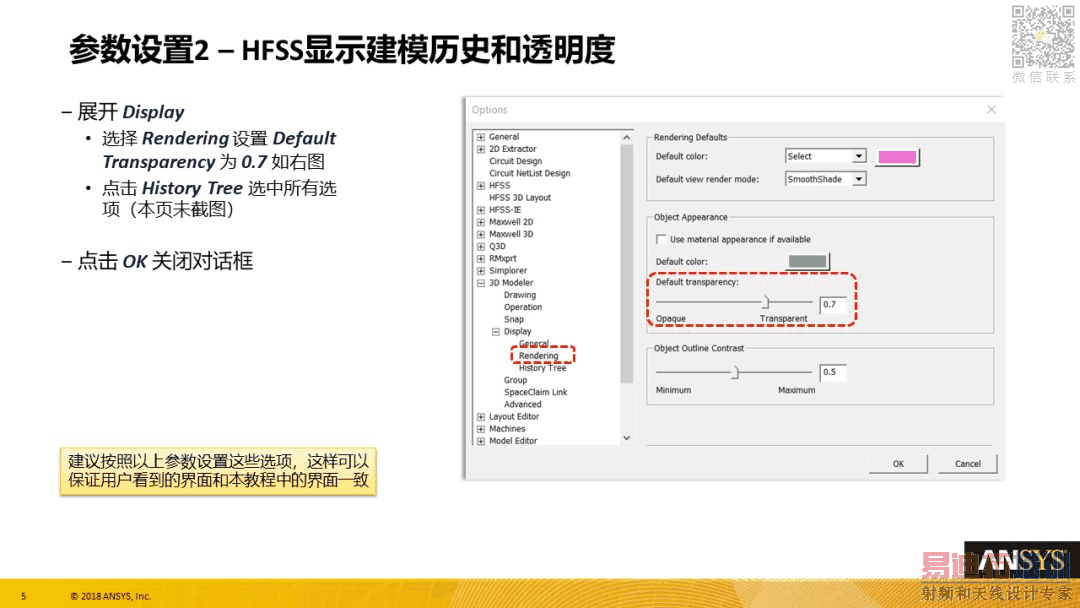Click tree scrollbar down arrow

point(626,438)
